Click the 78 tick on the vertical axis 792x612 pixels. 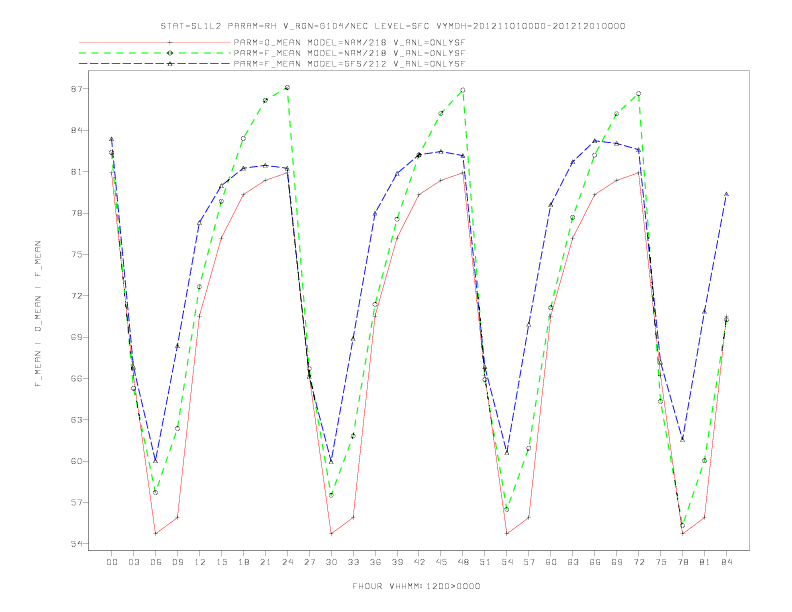pos(77,213)
